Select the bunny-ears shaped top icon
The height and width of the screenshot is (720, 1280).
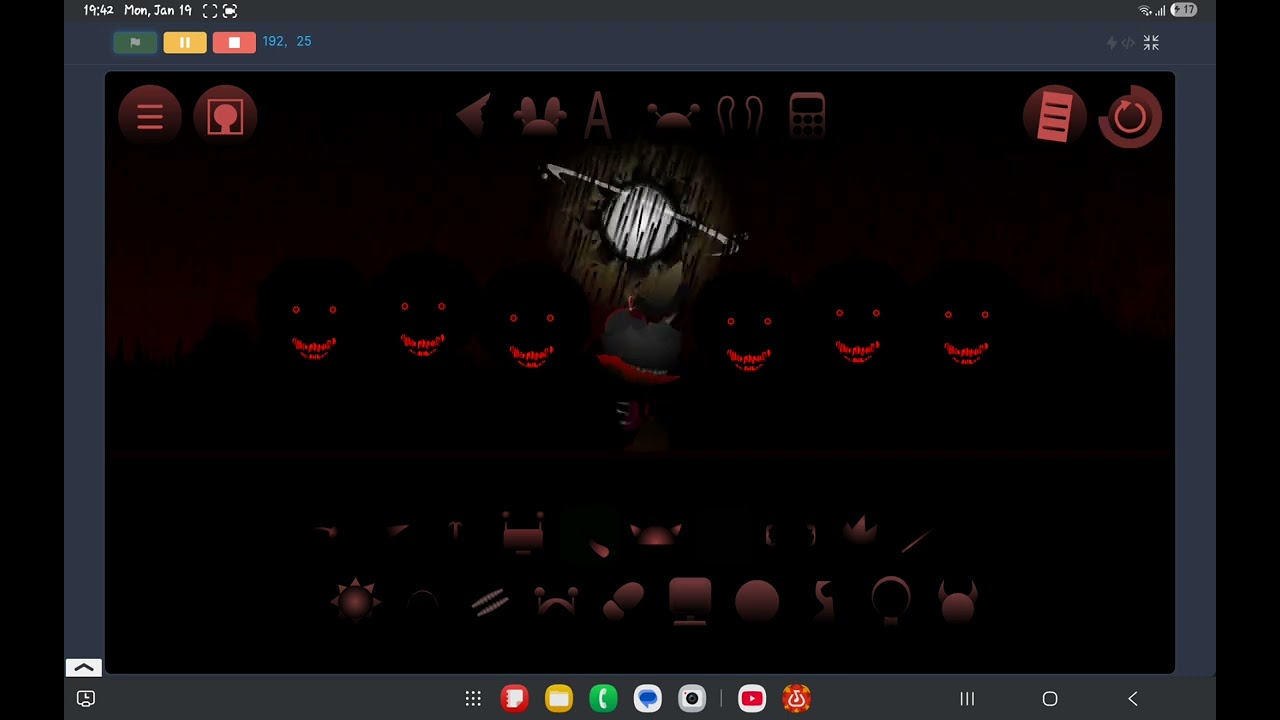pos(539,114)
